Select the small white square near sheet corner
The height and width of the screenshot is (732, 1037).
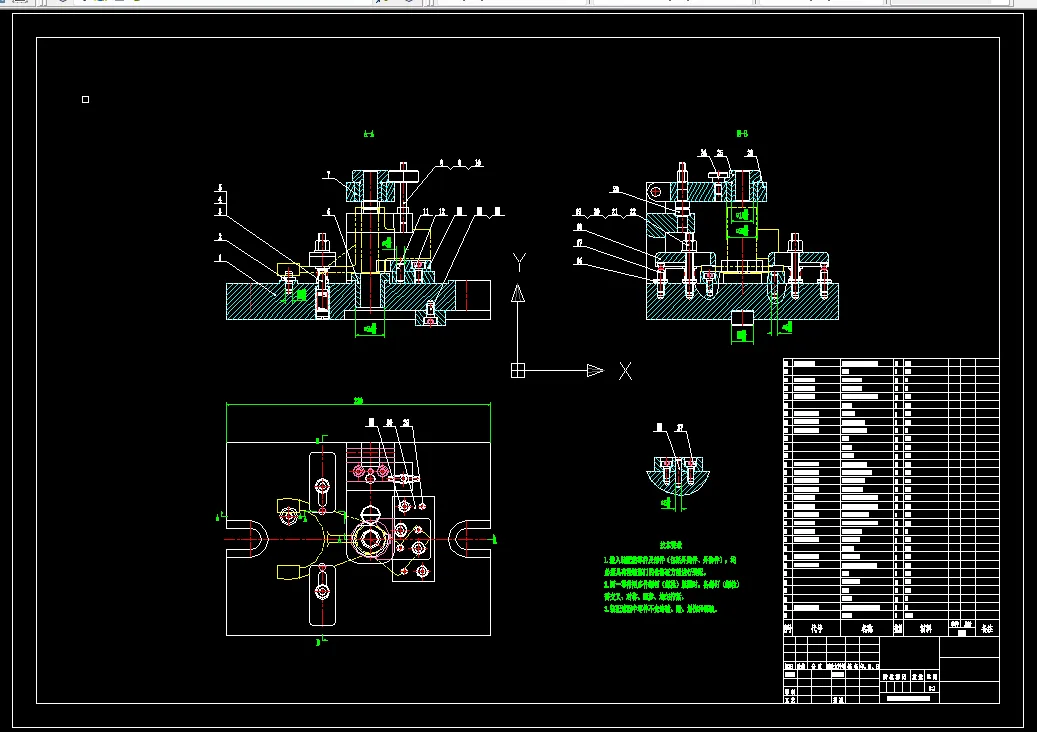click(x=85, y=99)
